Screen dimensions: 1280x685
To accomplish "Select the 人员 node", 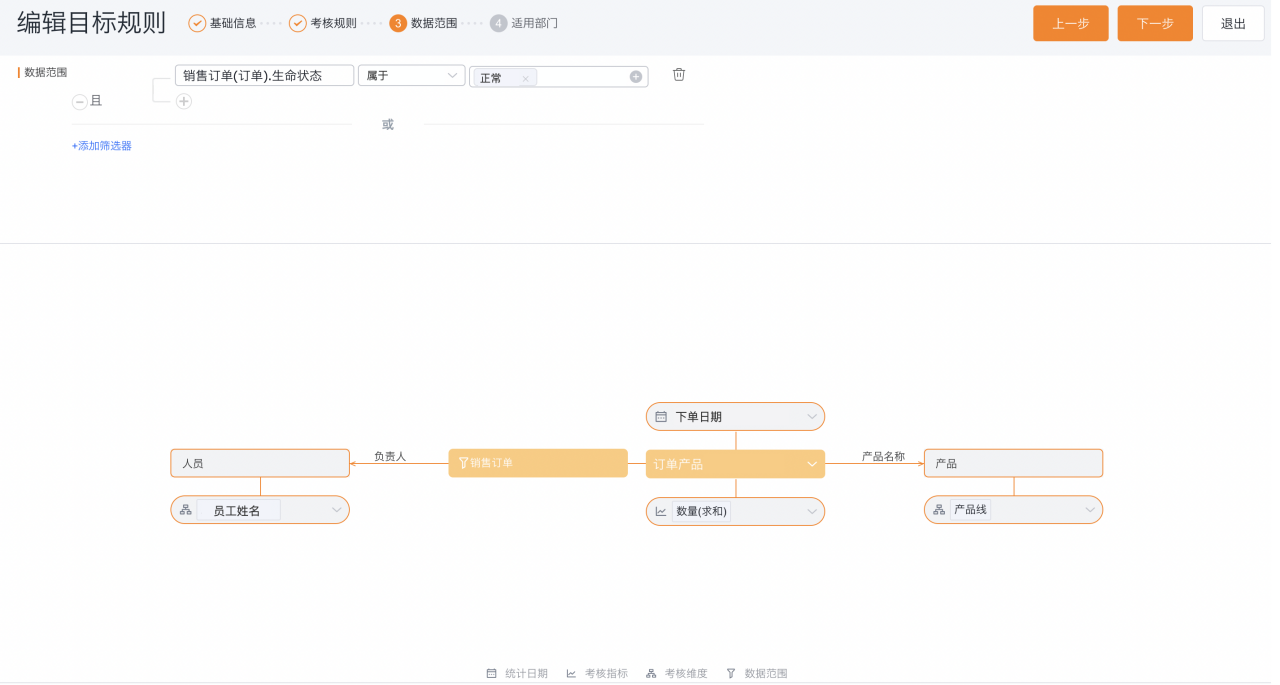I will point(260,463).
